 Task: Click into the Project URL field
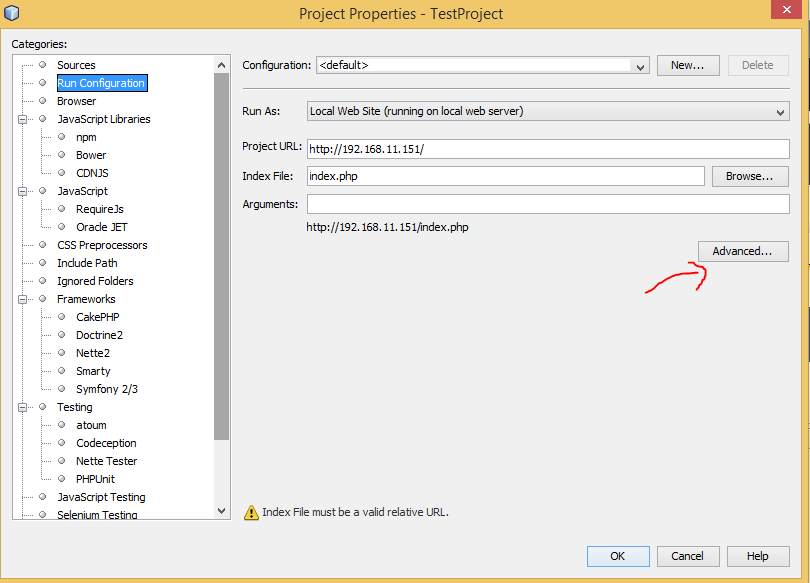548,149
